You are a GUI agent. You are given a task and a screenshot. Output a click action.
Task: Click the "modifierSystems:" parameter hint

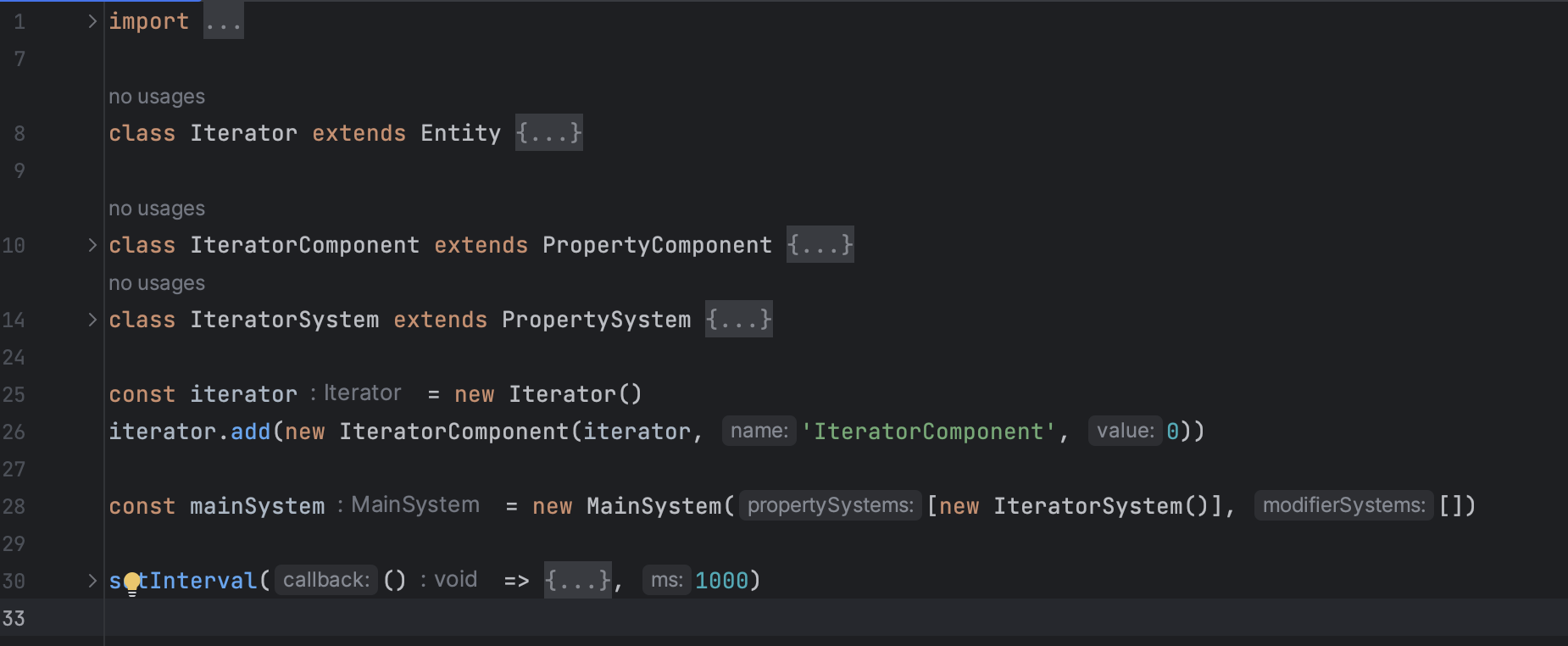1343,506
